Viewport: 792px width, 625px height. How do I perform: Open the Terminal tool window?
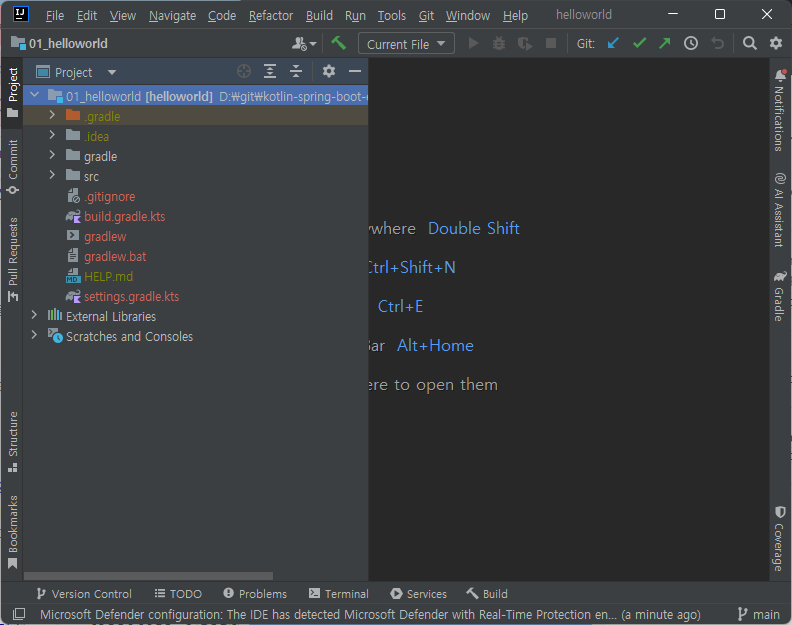339,594
